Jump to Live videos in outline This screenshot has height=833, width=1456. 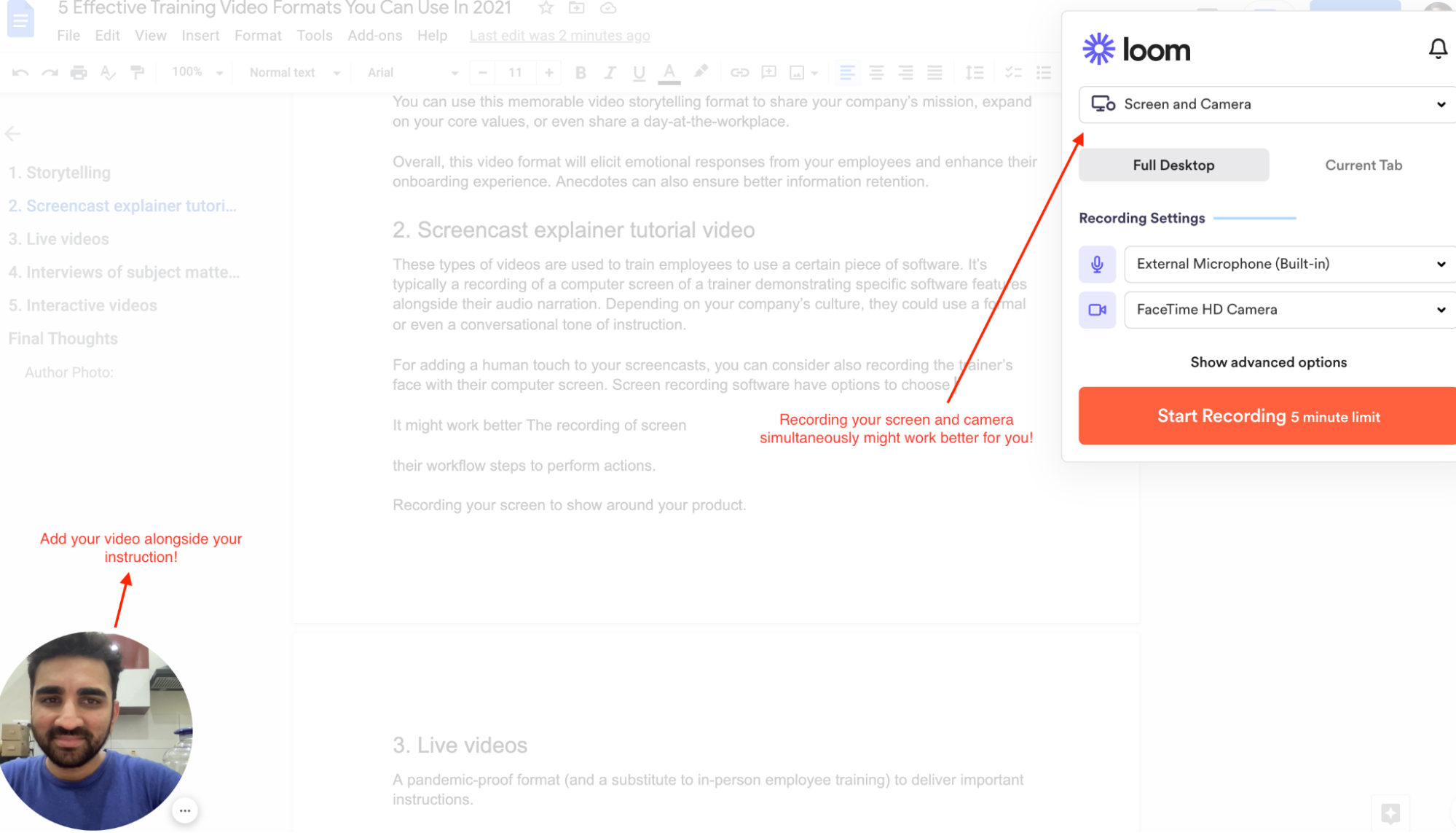tap(58, 239)
